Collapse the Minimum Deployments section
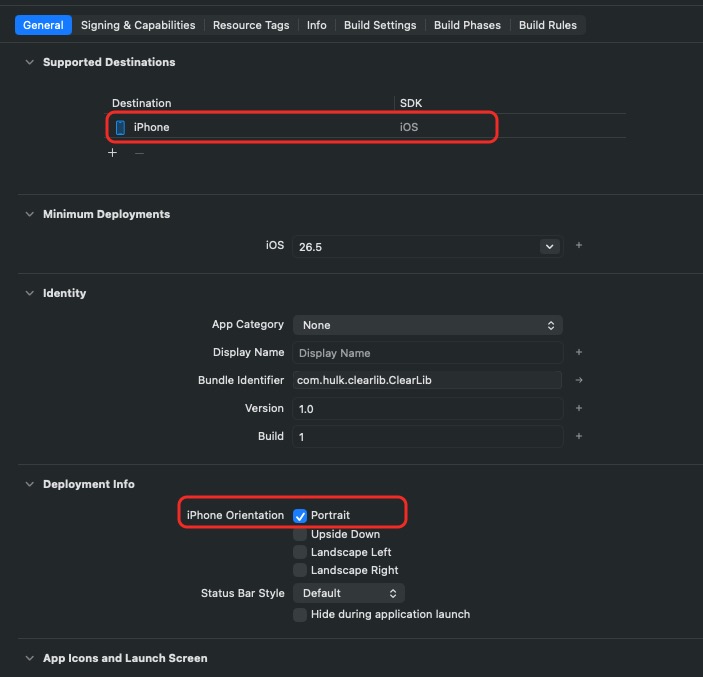This screenshot has width=703, height=677. 30,214
